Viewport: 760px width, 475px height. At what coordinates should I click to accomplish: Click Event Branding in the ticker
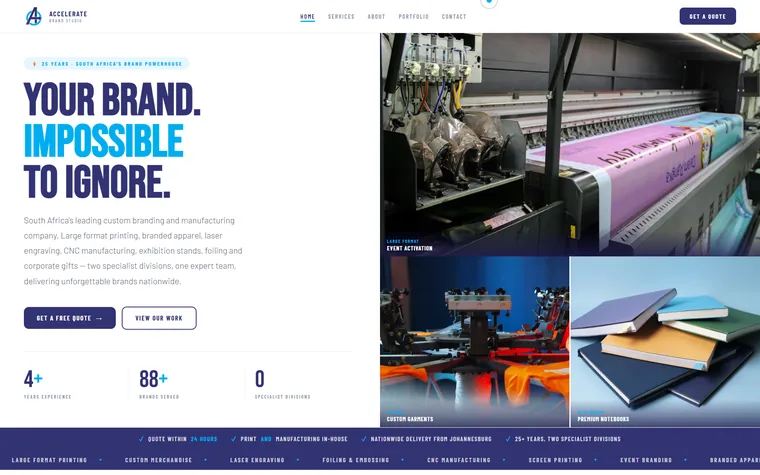[646, 460]
